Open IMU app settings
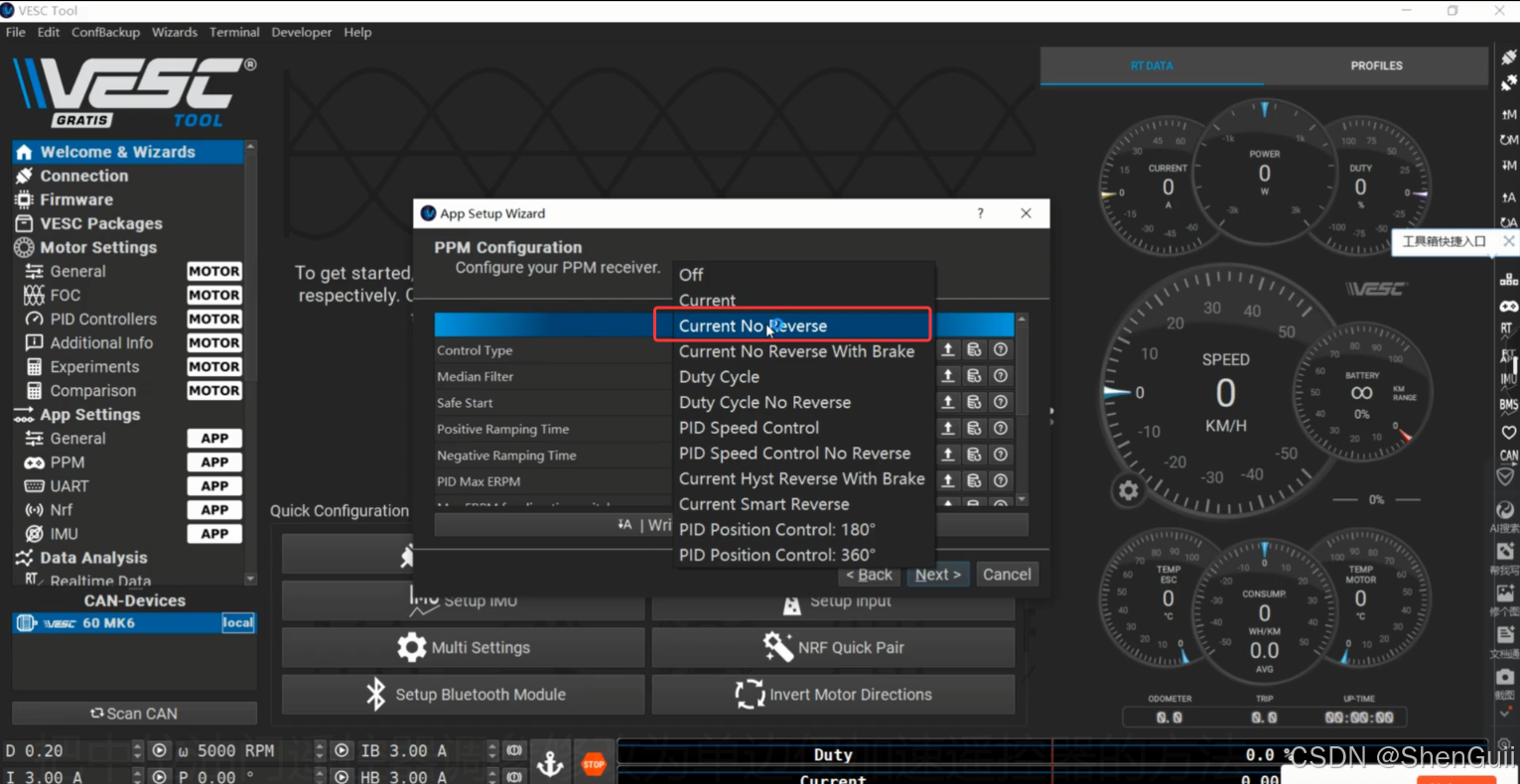The width and height of the screenshot is (1520, 784). coord(127,534)
